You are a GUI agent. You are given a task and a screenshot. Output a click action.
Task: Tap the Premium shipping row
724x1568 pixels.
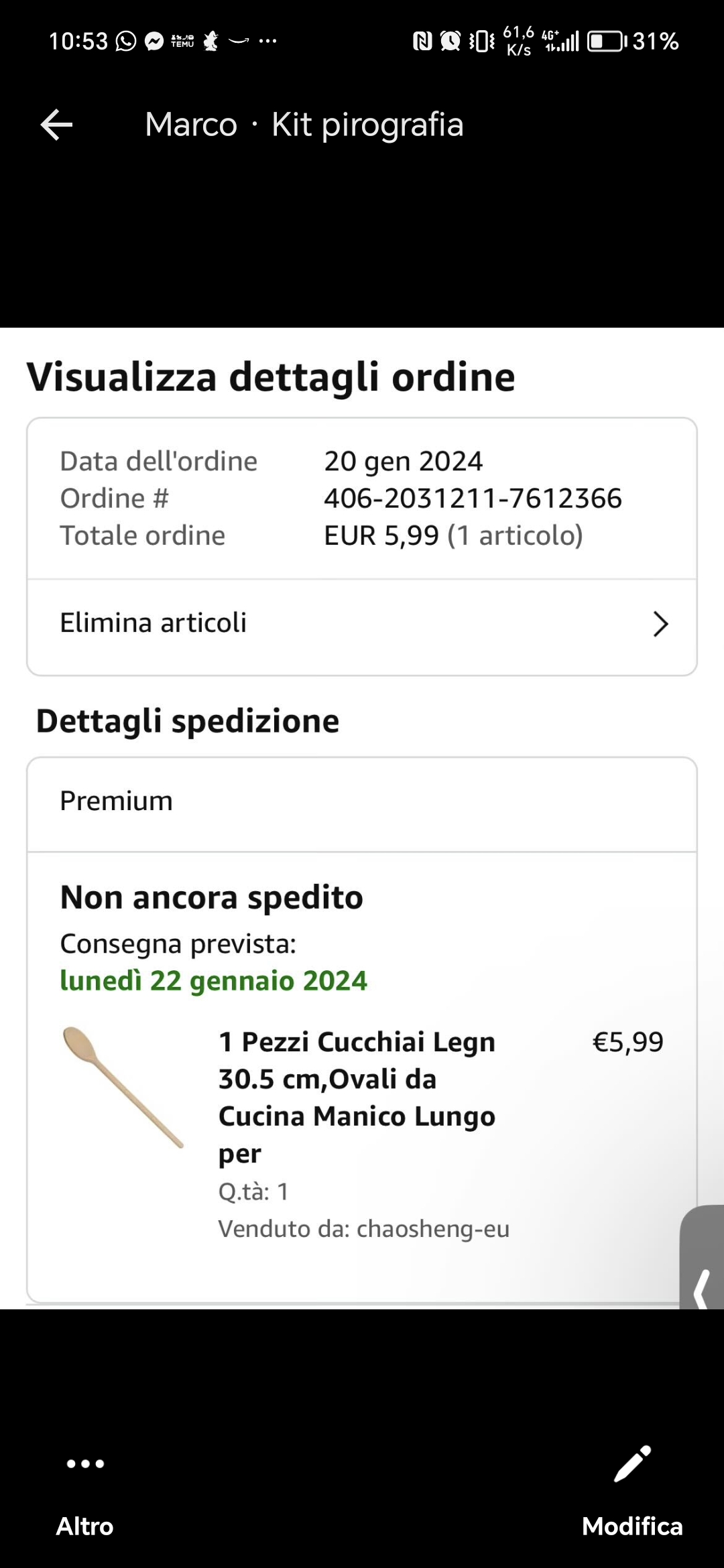(362, 803)
